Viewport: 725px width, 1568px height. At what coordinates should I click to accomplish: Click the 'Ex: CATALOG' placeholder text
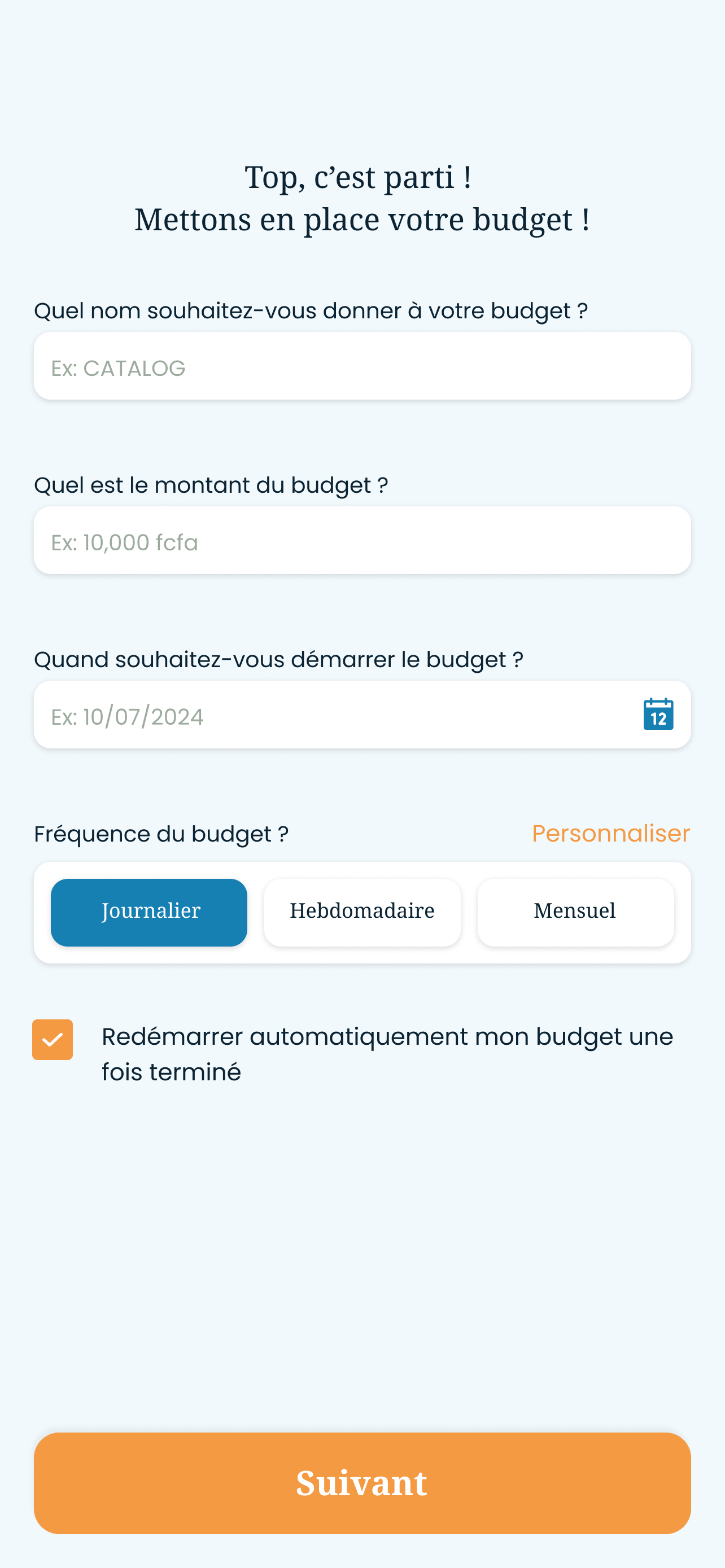coord(118,368)
